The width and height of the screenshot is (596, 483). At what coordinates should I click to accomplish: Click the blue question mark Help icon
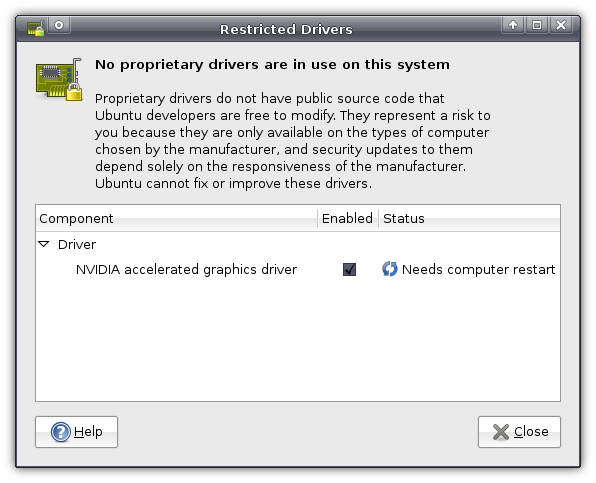click(x=61, y=432)
